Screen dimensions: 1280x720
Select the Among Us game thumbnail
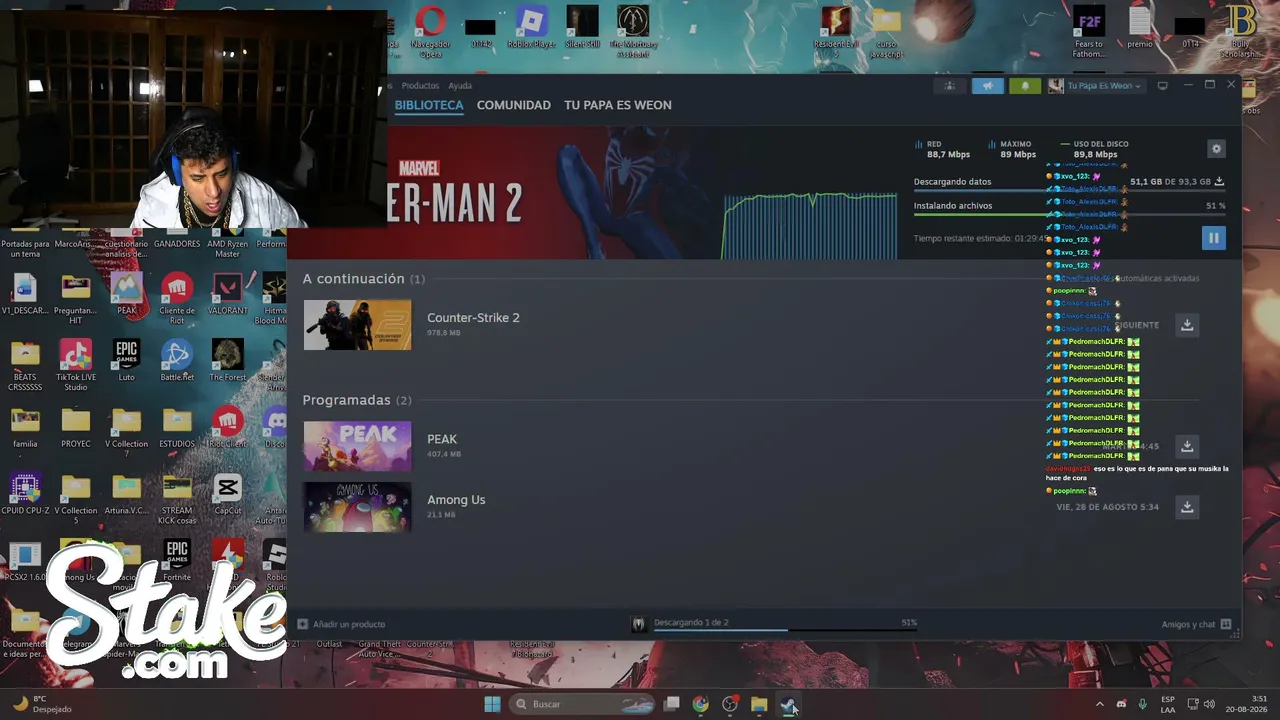tap(357, 507)
